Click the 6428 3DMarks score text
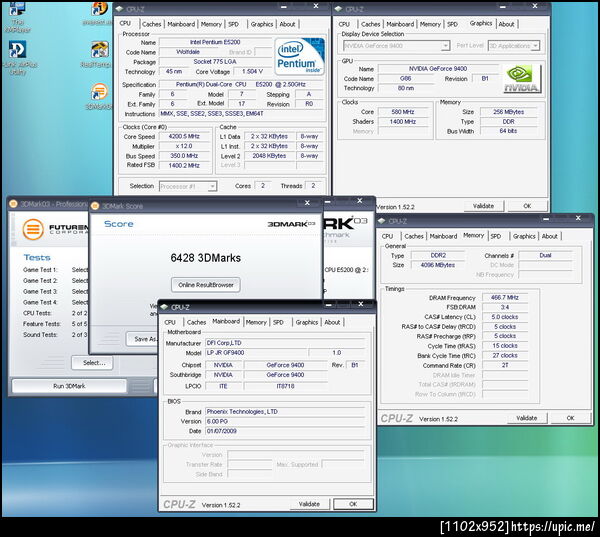600x537 pixels. tap(205, 258)
